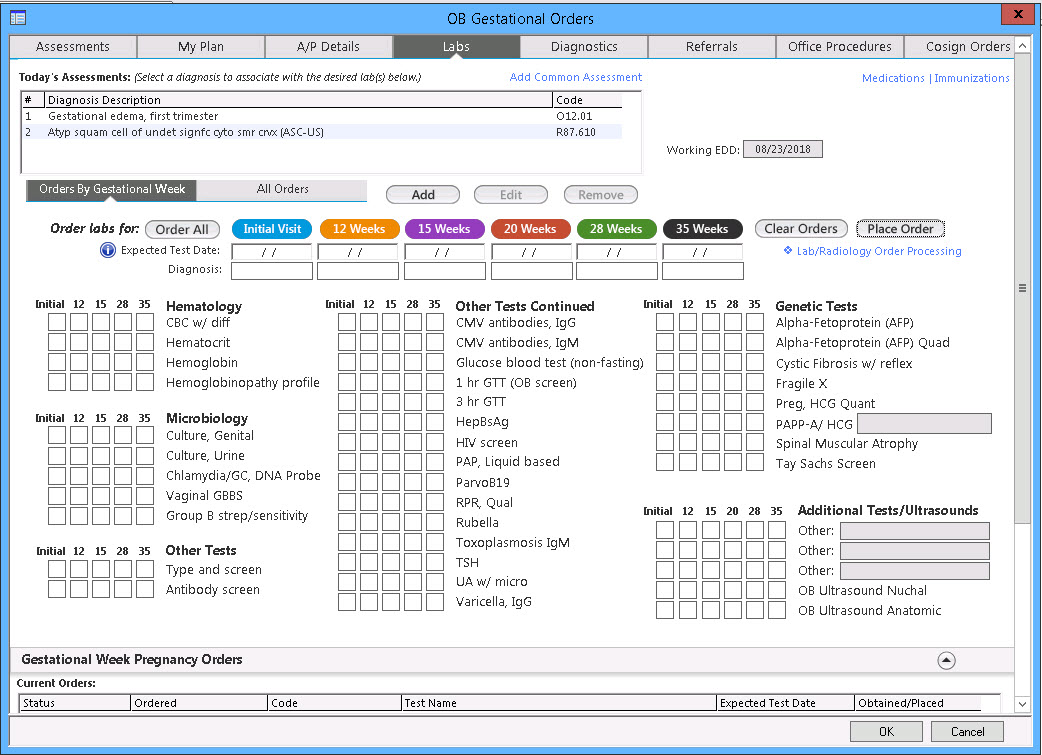1042x755 pixels.
Task: Select the blue Initial Visit button
Action: (272, 229)
